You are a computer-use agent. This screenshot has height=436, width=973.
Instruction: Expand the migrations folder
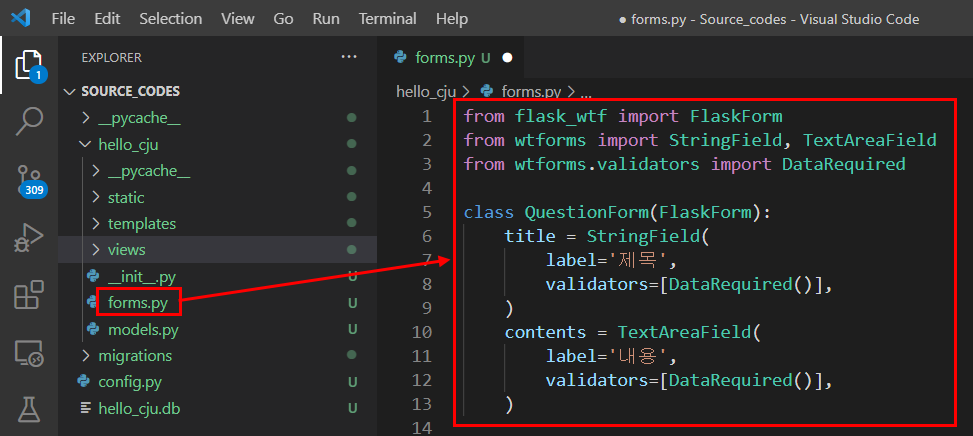click(86, 355)
